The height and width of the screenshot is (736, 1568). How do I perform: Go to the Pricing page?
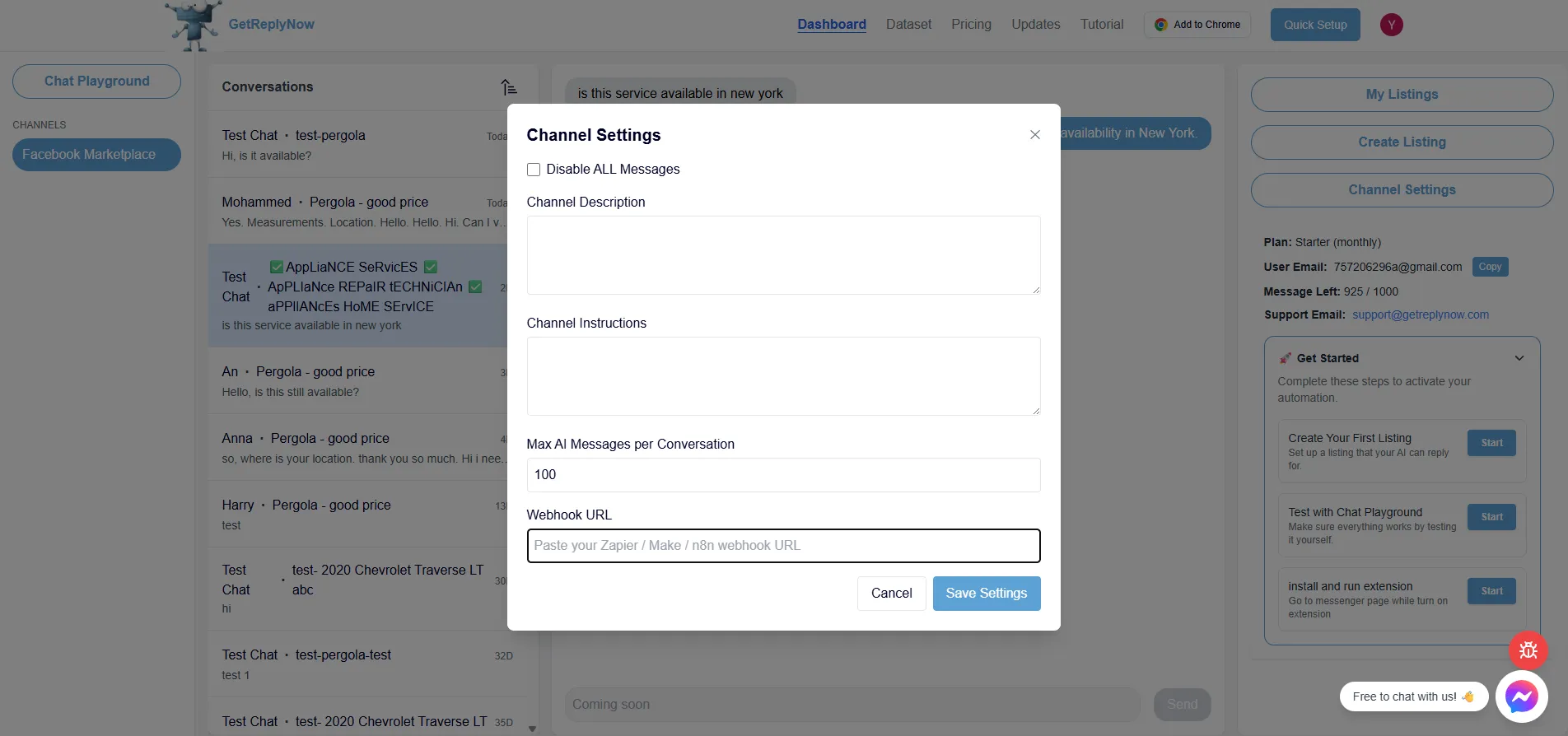pyautogui.click(x=971, y=25)
